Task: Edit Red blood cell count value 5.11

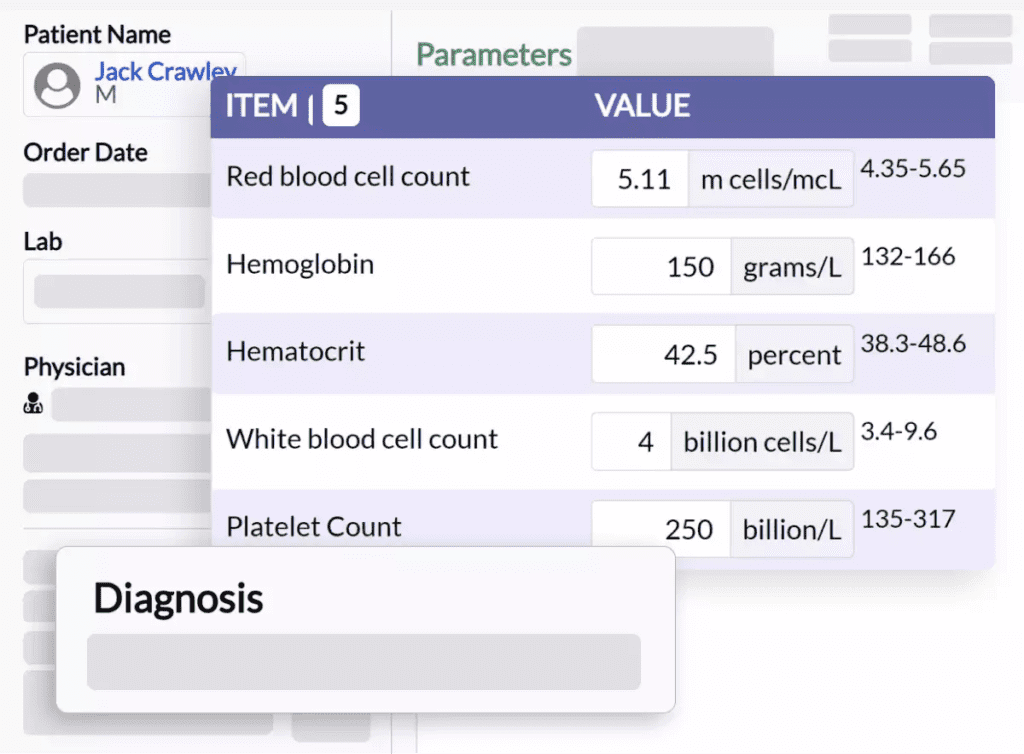Action: pyautogui.click(x=640, y=180)
